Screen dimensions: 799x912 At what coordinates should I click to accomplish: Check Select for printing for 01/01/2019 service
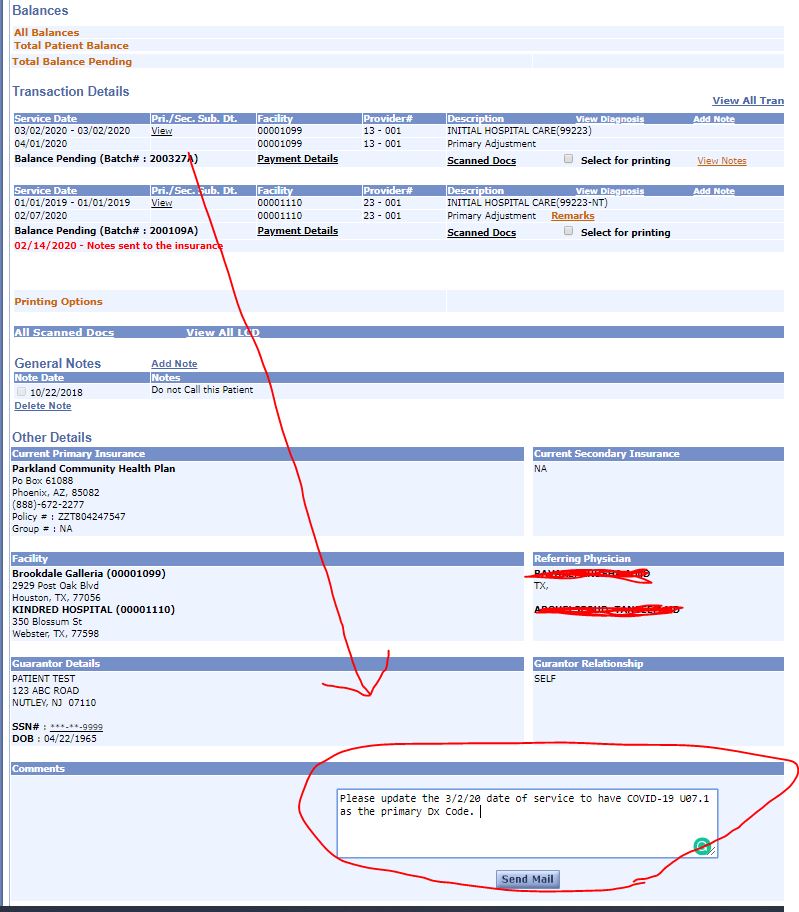coord(568,231)
